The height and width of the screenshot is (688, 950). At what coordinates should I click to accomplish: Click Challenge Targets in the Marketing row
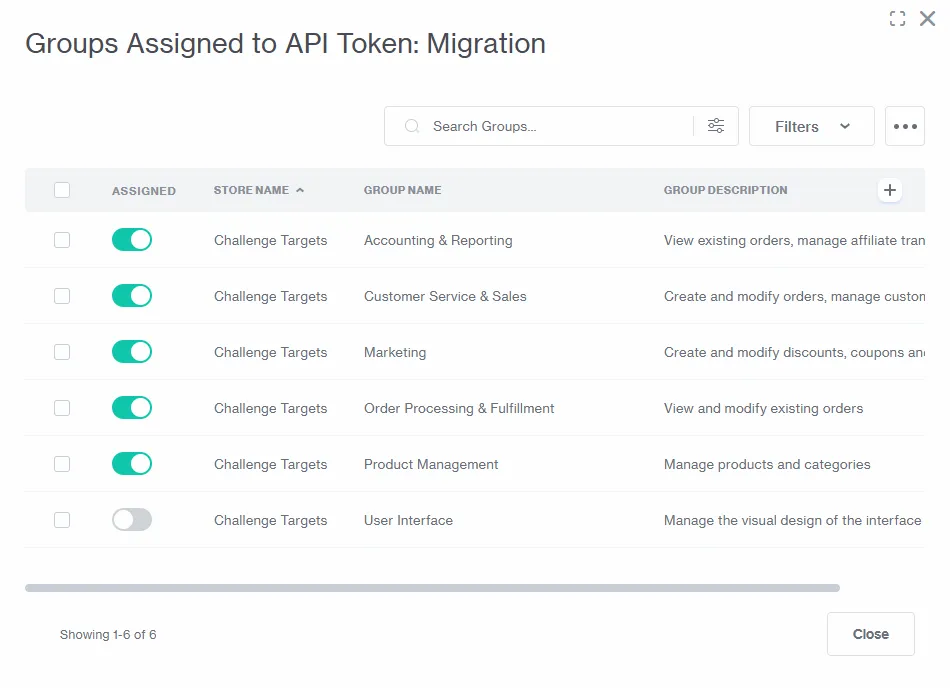click(x=270, y=352)
